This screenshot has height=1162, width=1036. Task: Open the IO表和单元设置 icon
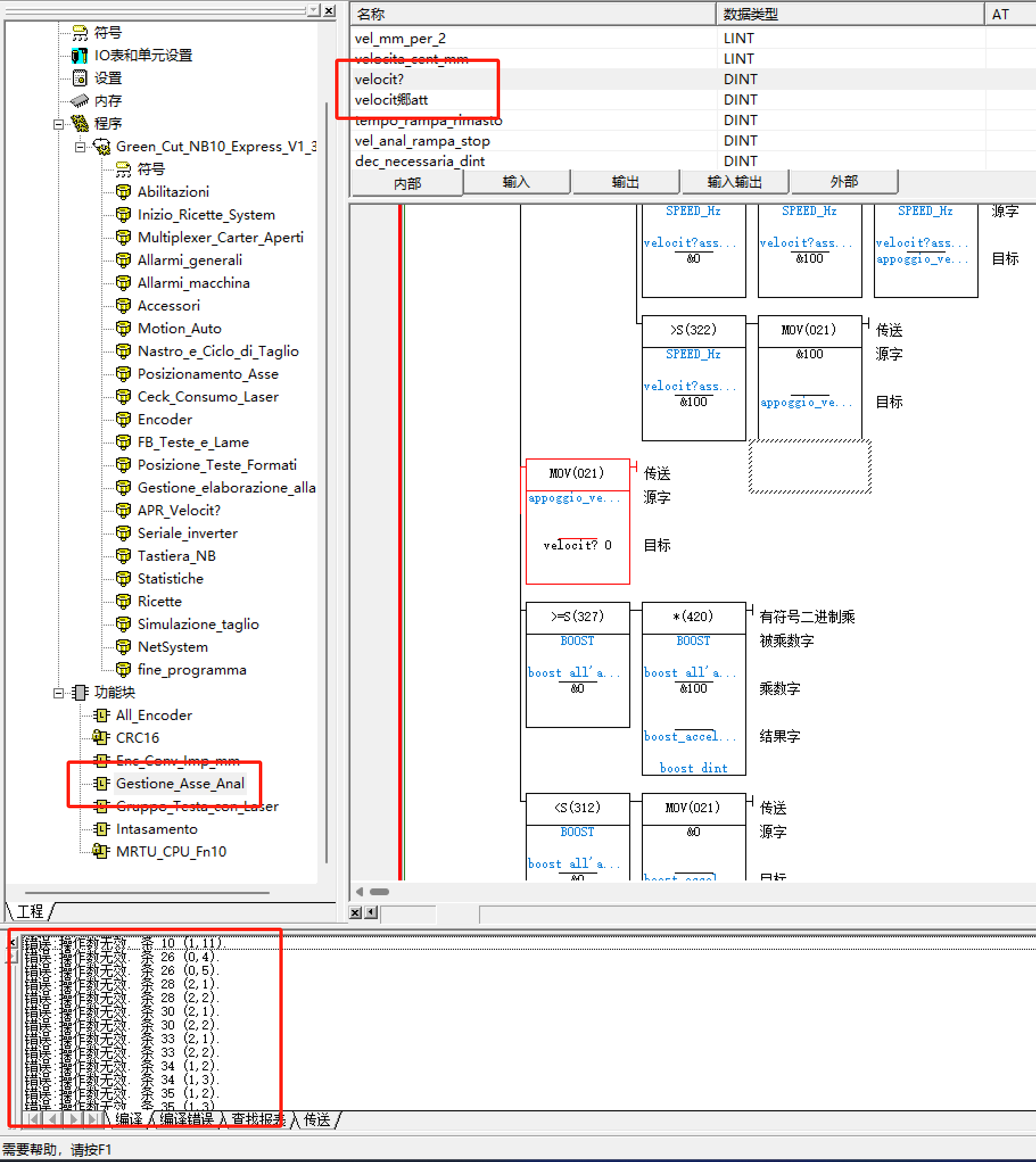(x=79, y=56)
